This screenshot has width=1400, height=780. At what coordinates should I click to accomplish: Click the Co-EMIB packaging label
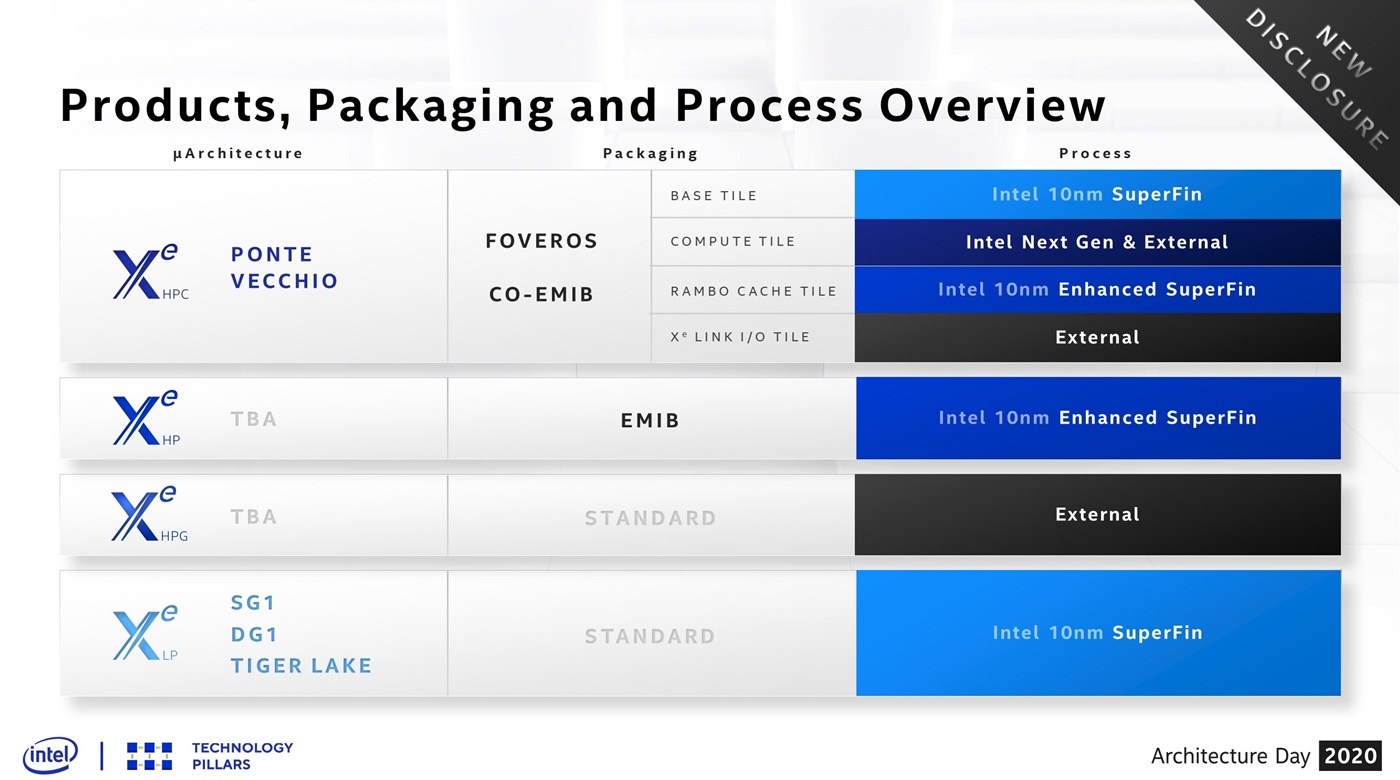[541, 295]
